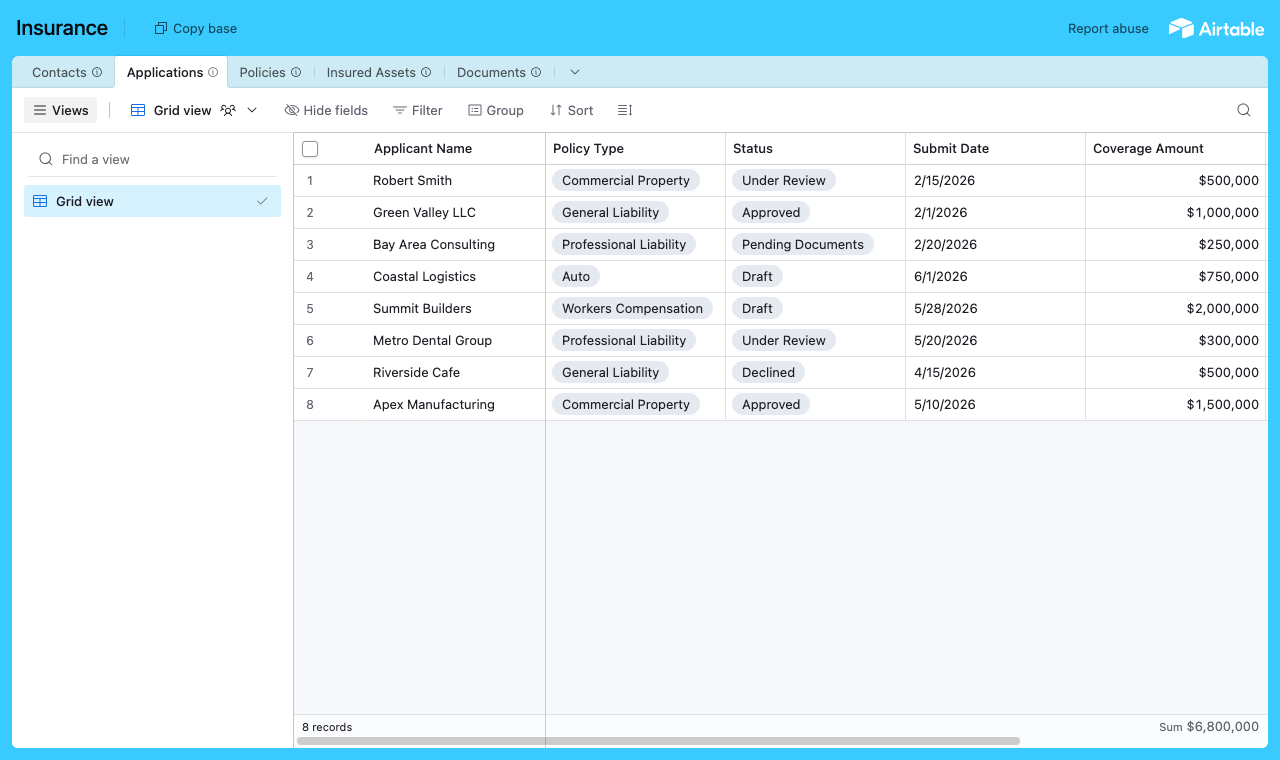Show info for Applications table
The height and width of the screenshot is (760, 1280).
click(213, 72)
